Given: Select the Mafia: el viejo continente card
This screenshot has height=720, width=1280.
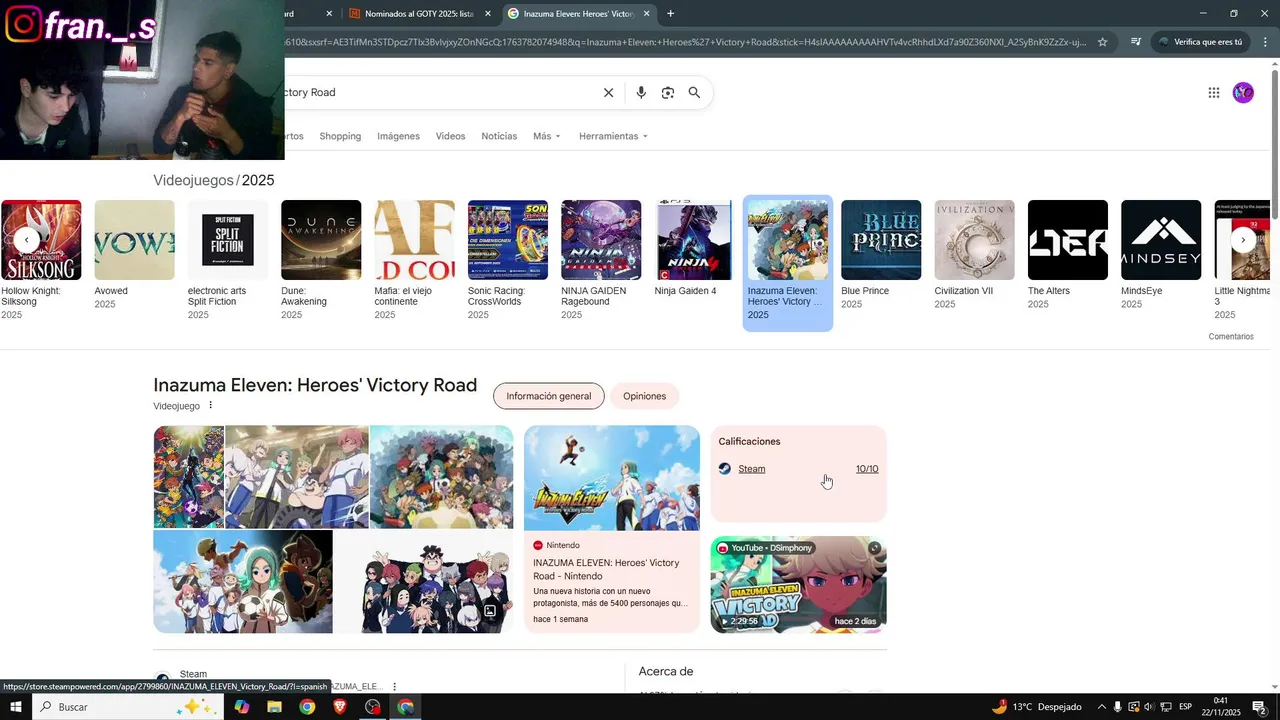Looking at the screenshot, I should [414, 260].
